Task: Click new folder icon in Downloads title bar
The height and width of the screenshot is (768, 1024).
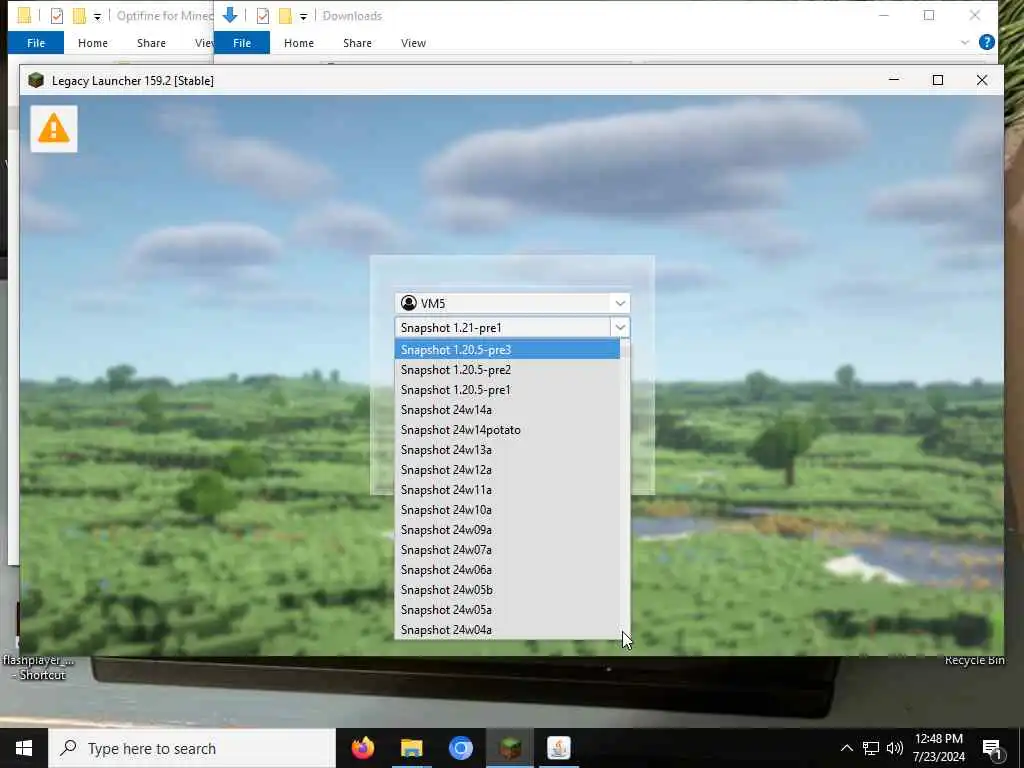Action: [285, 16]
